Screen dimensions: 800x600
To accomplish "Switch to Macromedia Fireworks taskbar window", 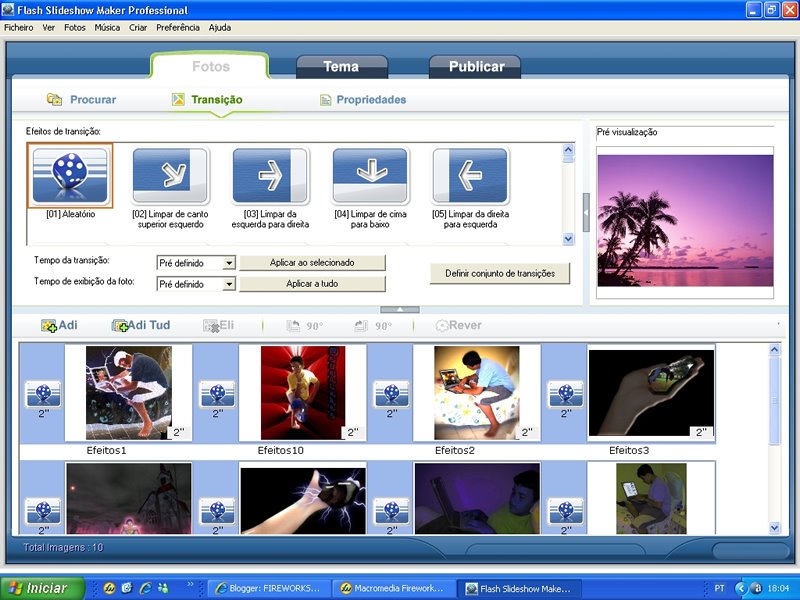I will 393,588.
